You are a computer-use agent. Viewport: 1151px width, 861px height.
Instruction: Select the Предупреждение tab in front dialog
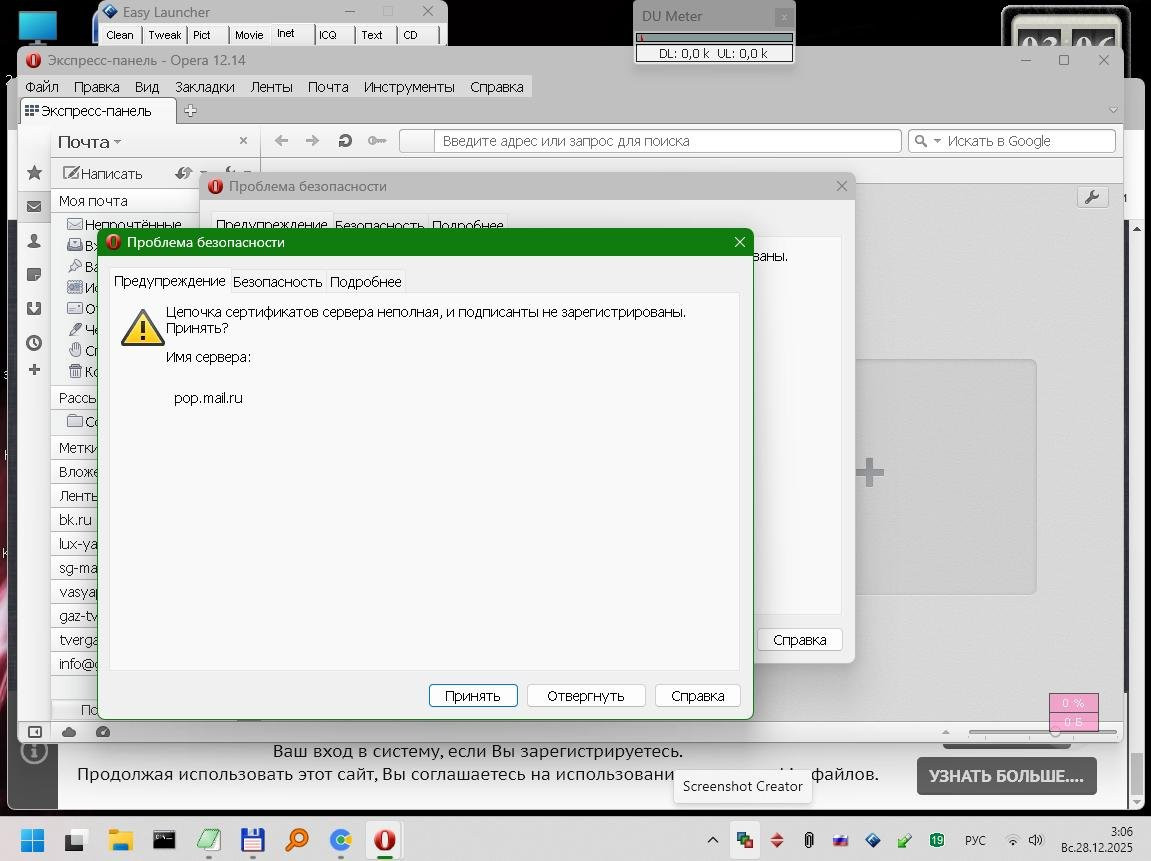[170, 281]
